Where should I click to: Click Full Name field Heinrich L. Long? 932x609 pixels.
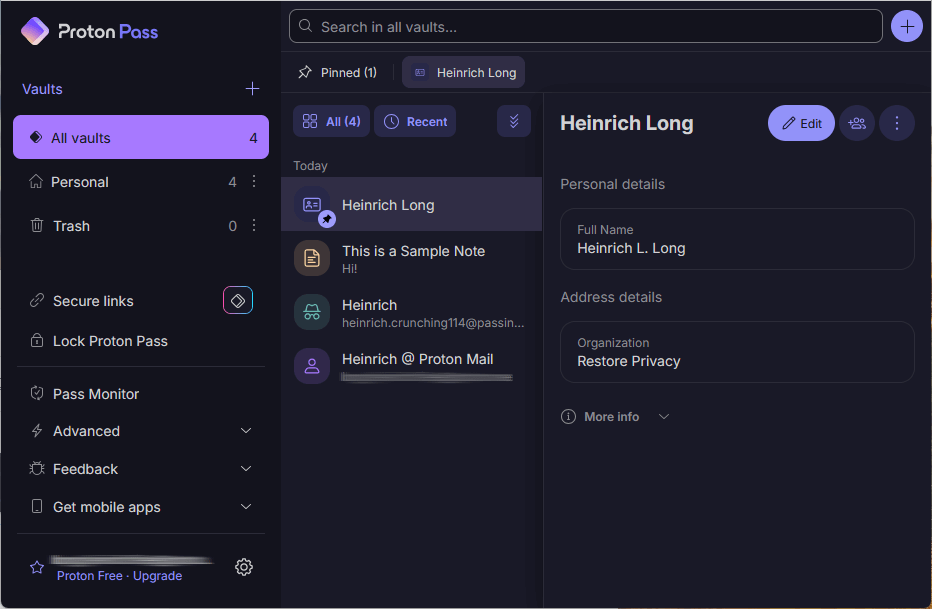pyautogui.click(x=737, y=239)
